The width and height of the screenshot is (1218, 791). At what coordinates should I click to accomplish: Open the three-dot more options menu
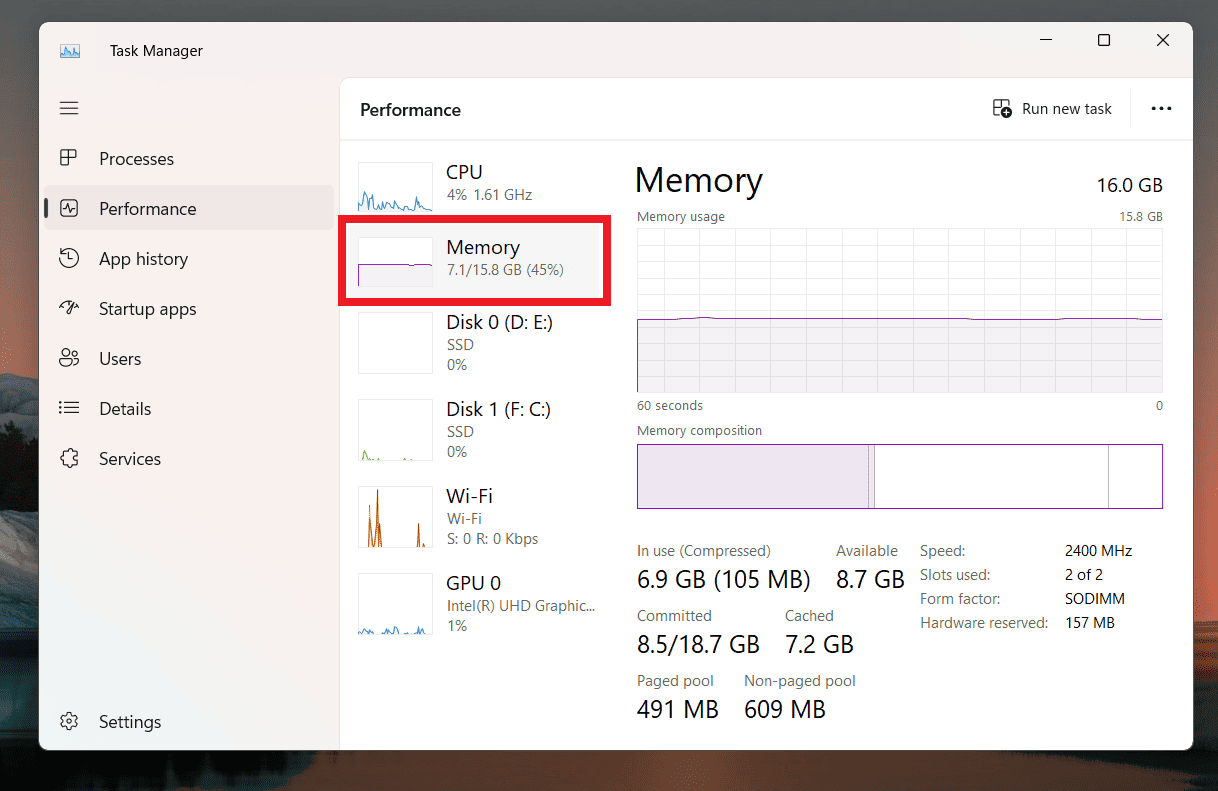pyautogui.click(x=1161, y=108)
